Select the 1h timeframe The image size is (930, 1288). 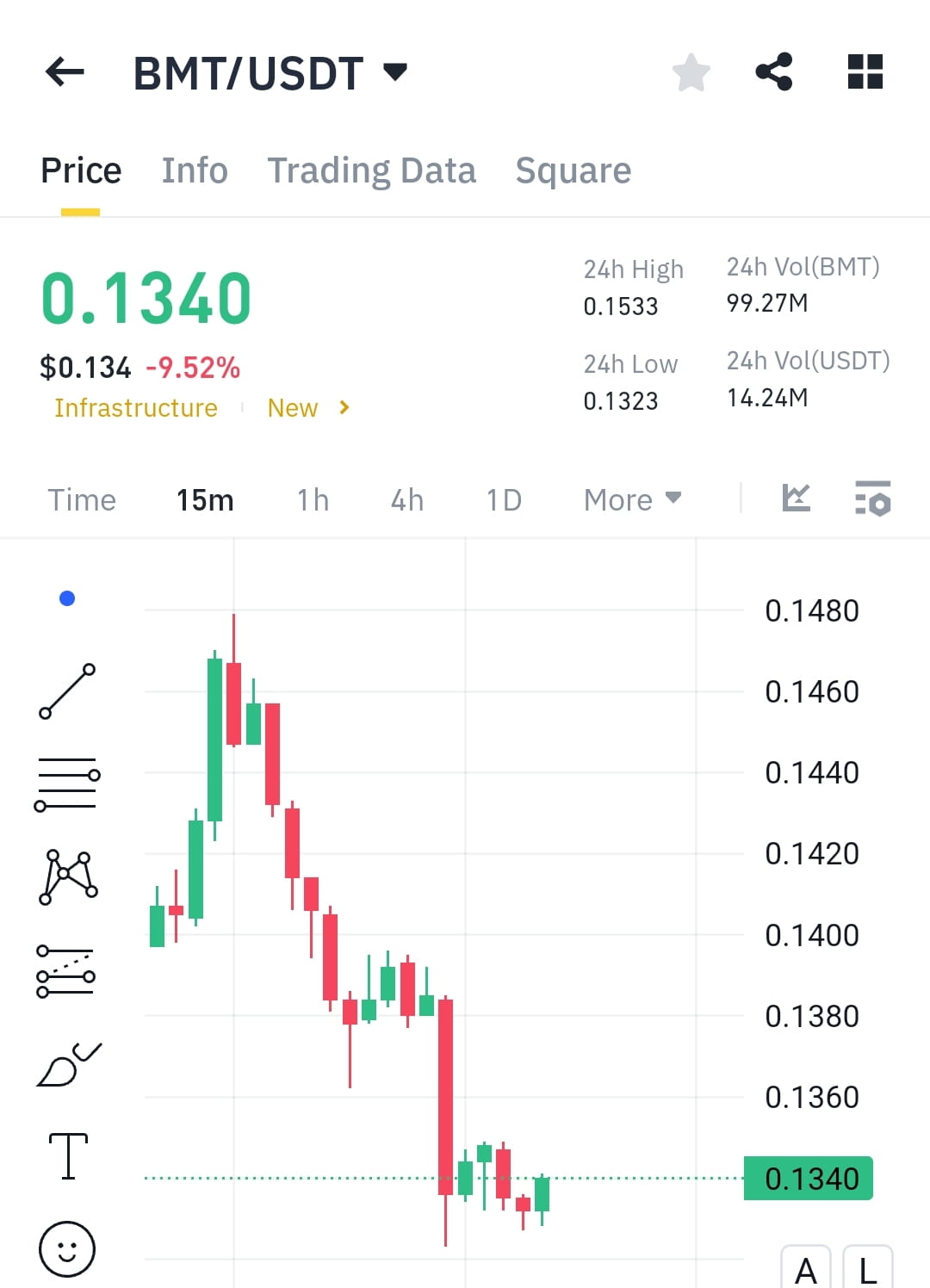pyautogui.click(x=312, y=499)
